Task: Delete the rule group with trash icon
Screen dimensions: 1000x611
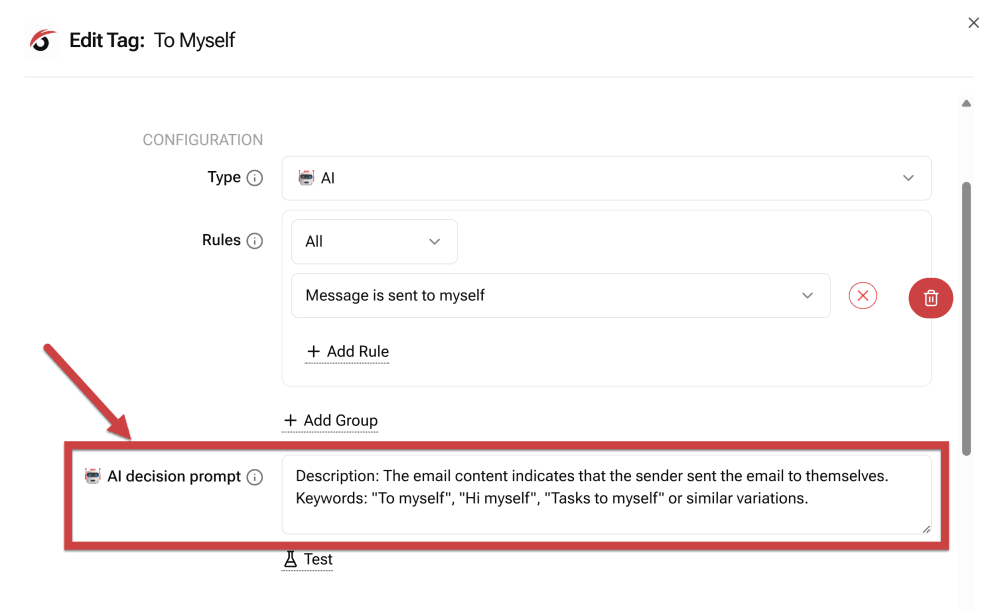Action: (x=930, y=297)
